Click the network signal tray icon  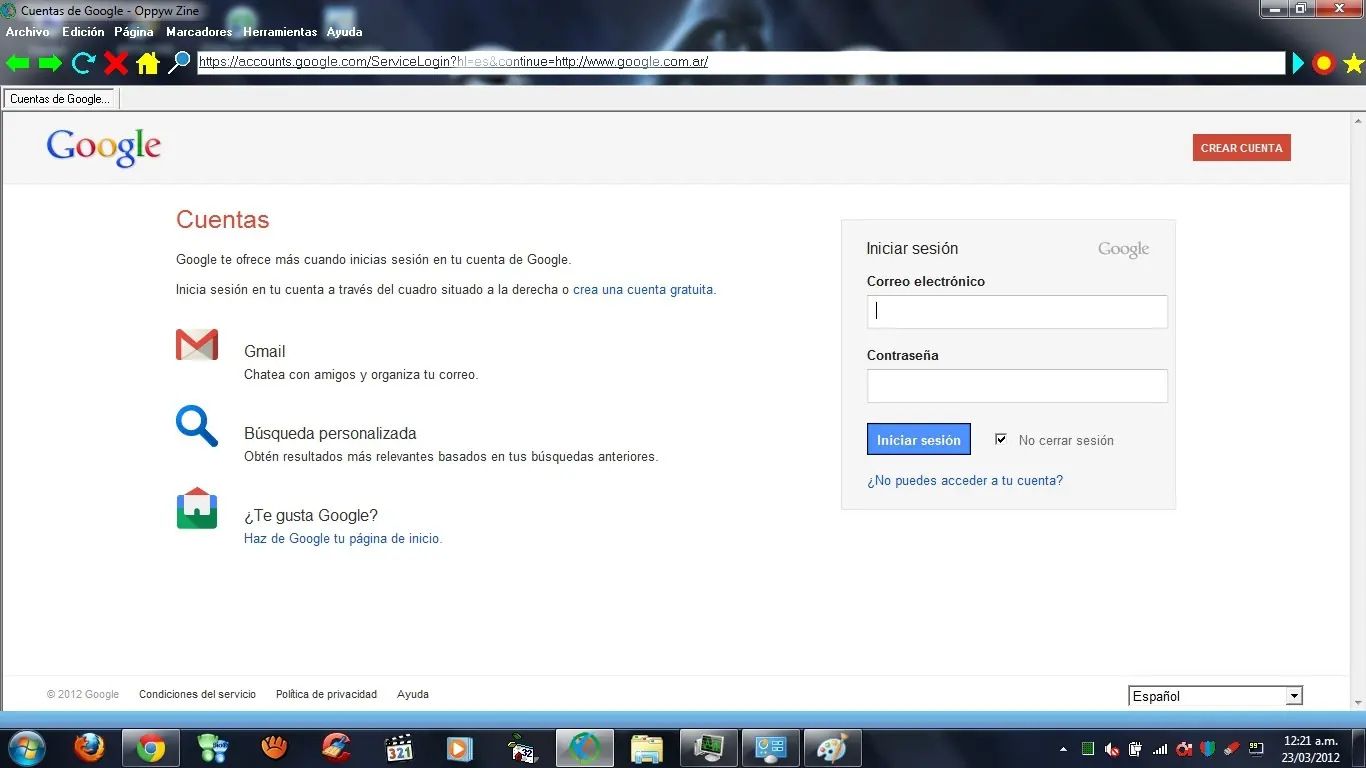click(x=1160, y=749)
